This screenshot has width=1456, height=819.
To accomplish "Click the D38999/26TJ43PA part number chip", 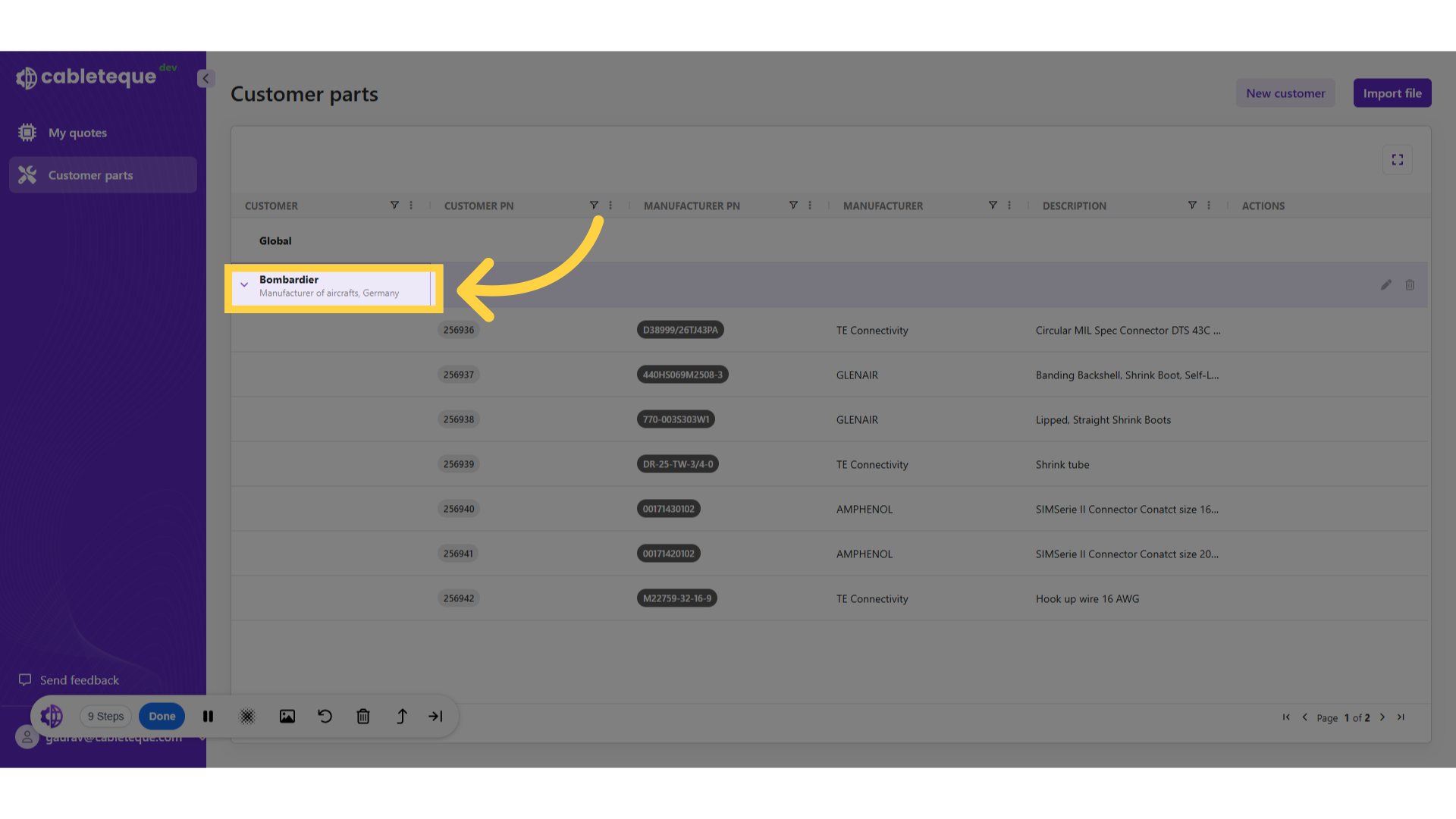I will (680, 330).
